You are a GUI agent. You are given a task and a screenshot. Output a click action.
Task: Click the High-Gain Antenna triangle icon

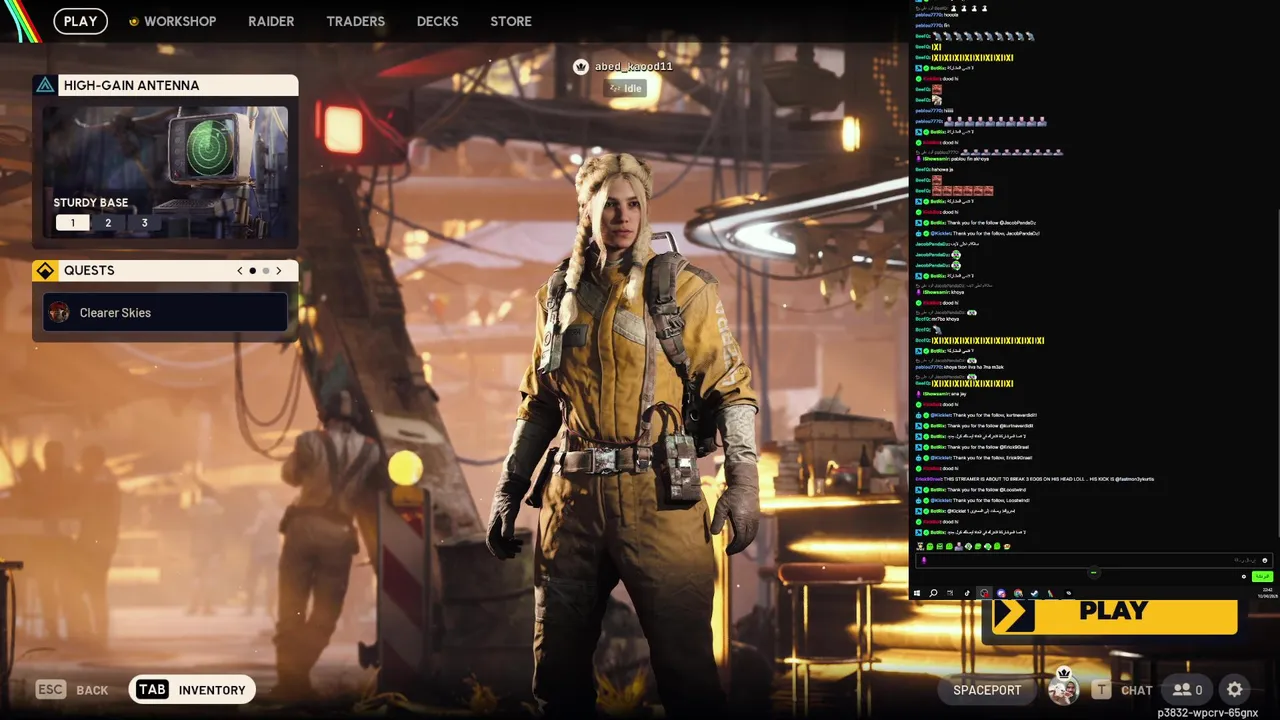(x=45, y=85)
